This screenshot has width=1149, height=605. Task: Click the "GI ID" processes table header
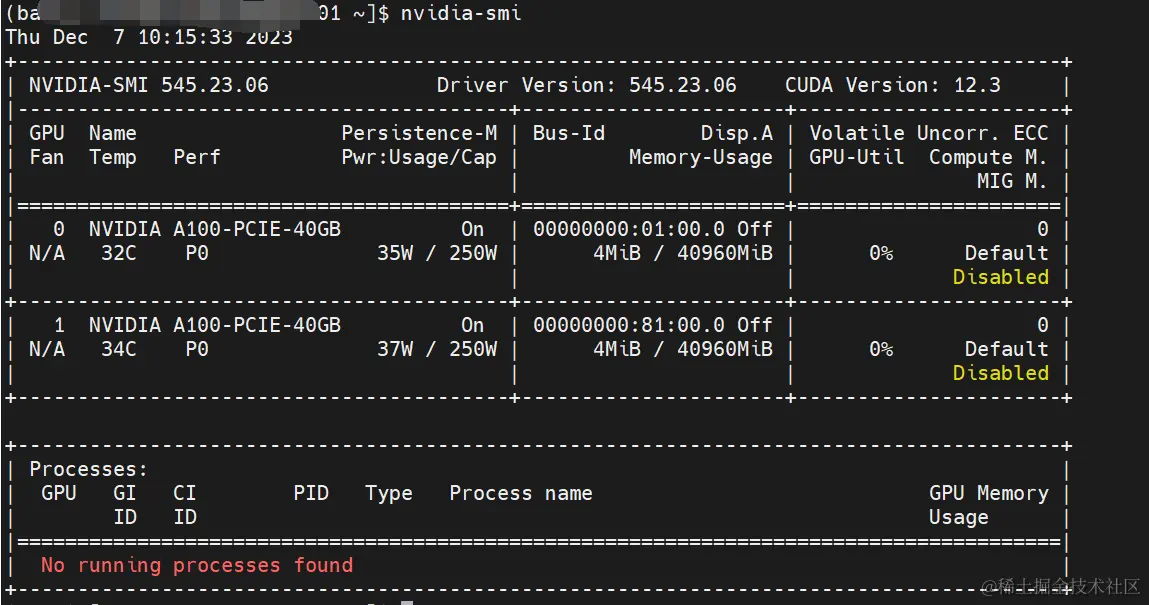coord(125,505)
